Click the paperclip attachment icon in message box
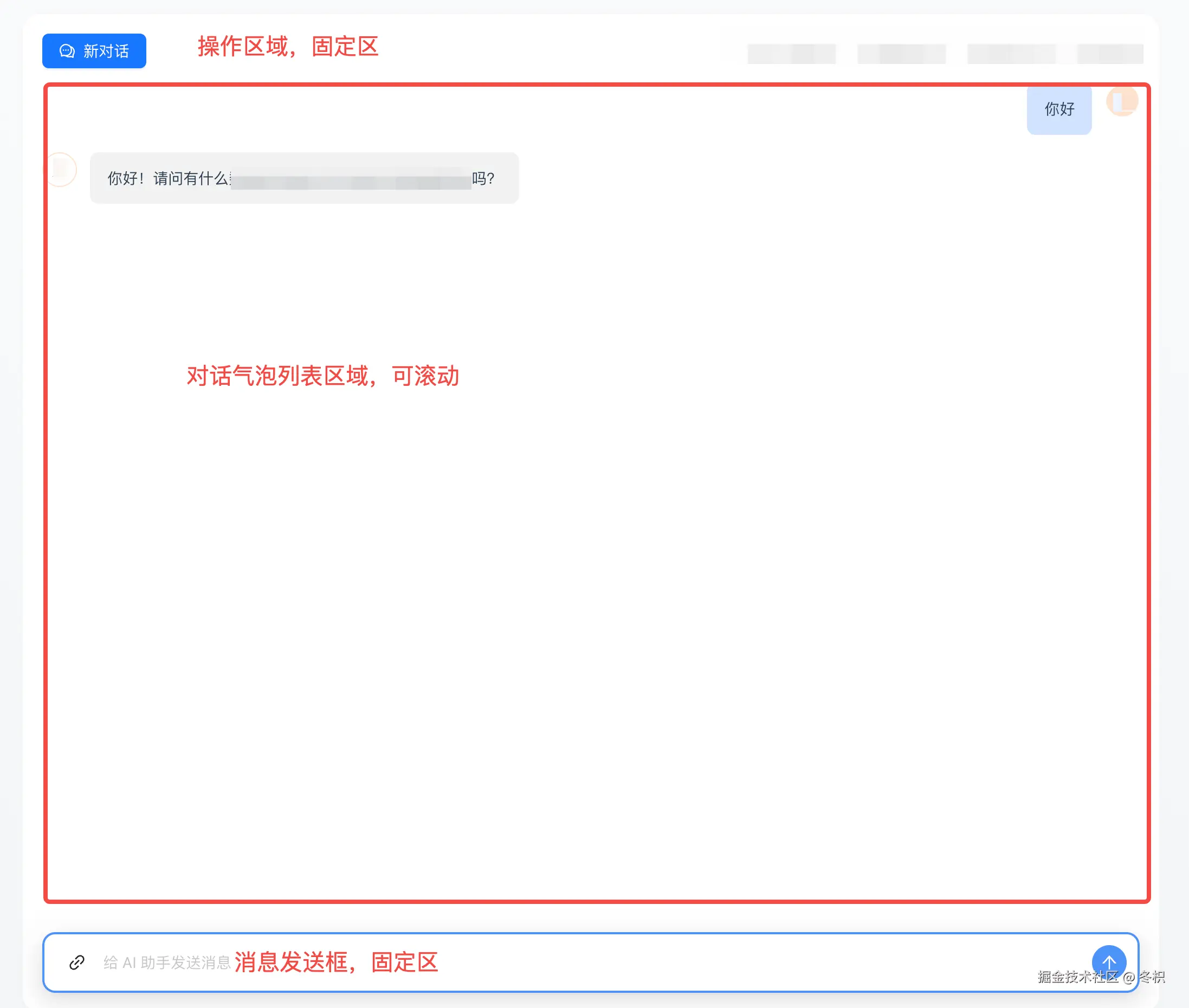The width and height of the screenshot is (1189, 1008). pos(76,962)
